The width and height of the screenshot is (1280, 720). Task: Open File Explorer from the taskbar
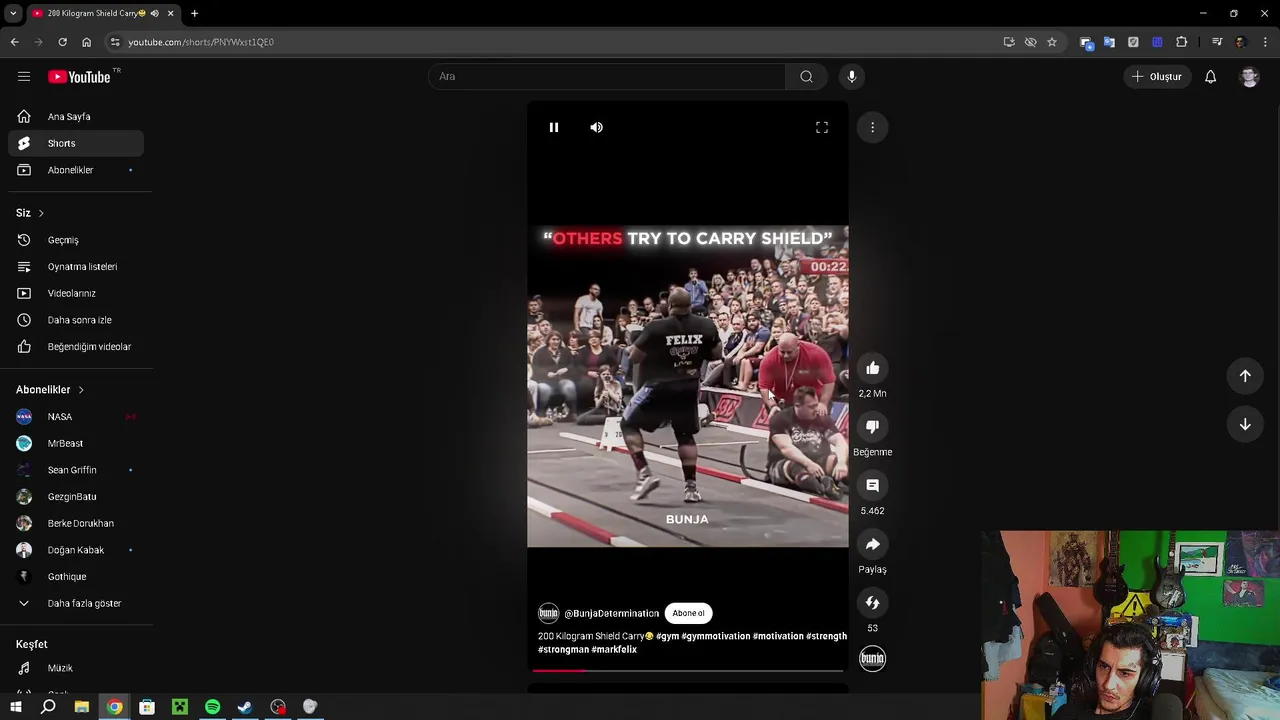tap(82, 707)
